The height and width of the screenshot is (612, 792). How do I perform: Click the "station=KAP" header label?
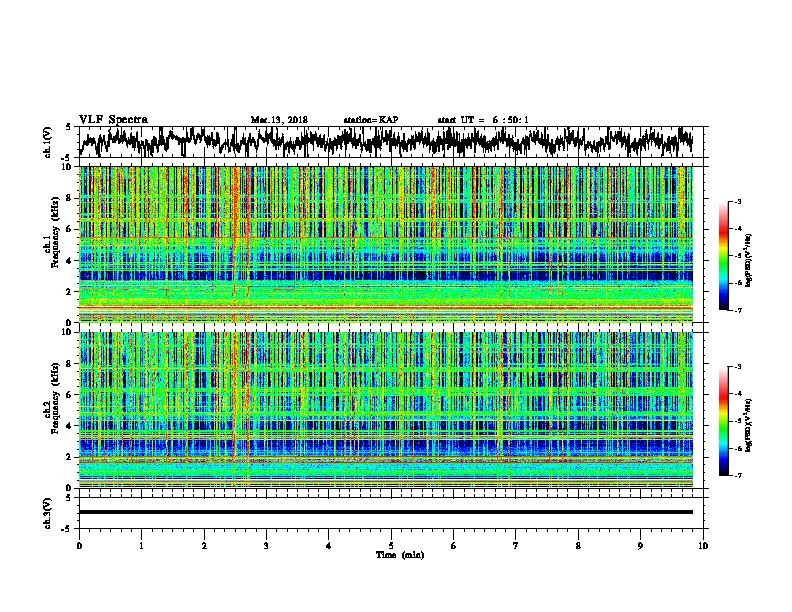click(x=371, y=120)
